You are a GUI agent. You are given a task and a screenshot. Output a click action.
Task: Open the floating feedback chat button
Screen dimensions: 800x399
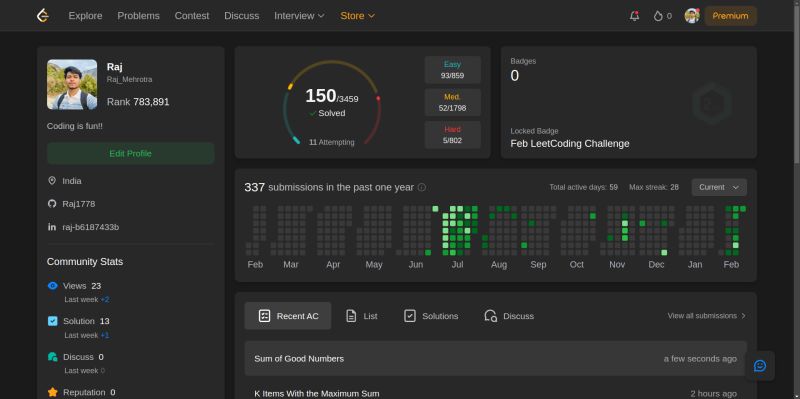[x=760, y=366]
